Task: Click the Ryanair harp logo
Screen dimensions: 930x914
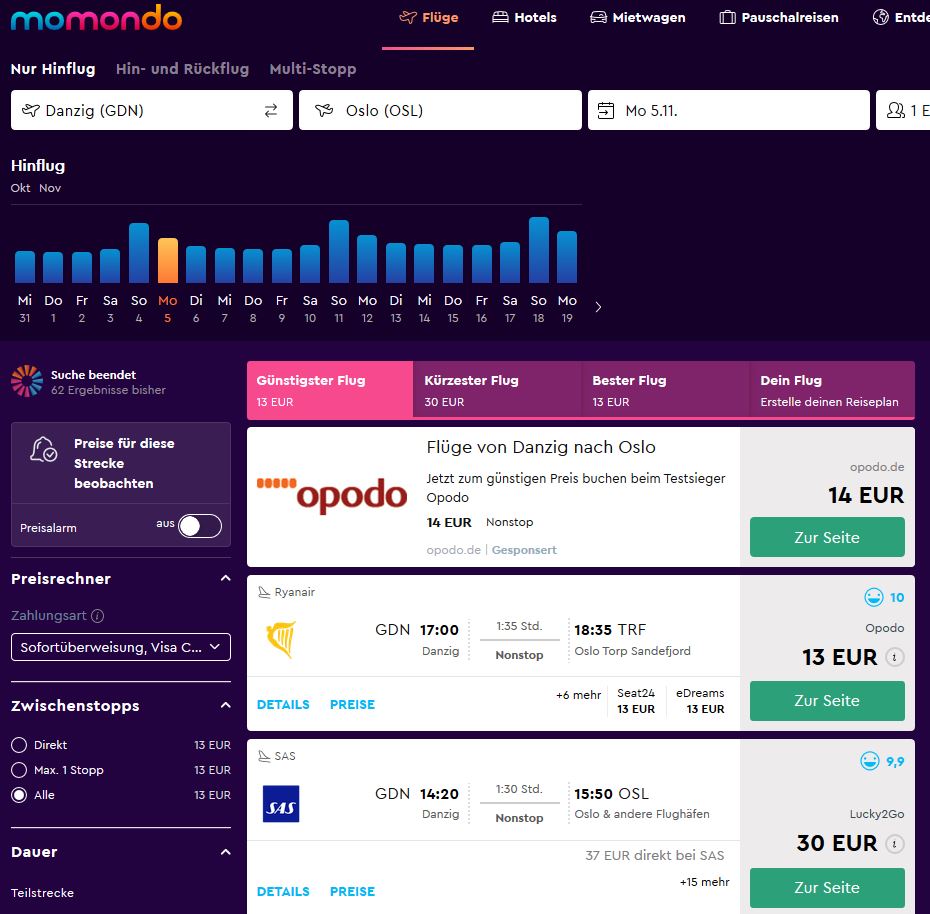Action: click(282, 639)
